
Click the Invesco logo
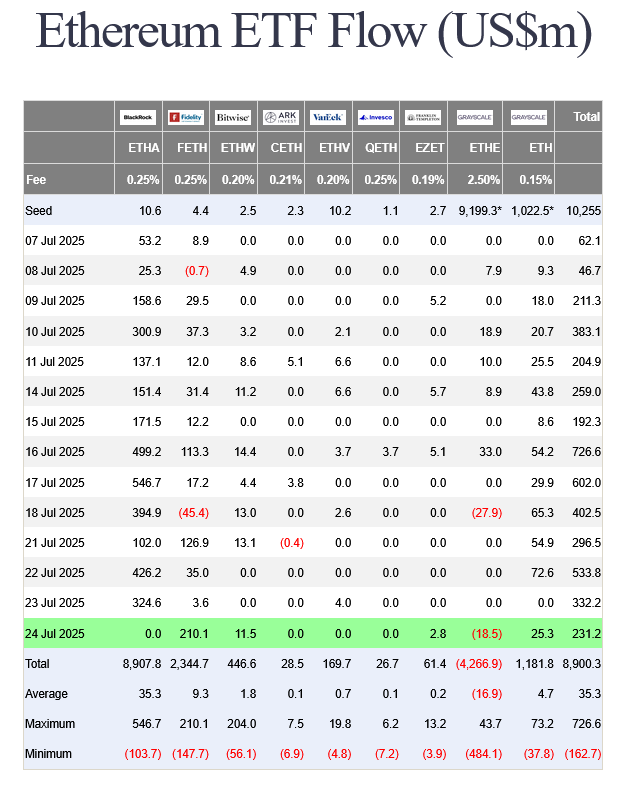click(x=376, y=117)
